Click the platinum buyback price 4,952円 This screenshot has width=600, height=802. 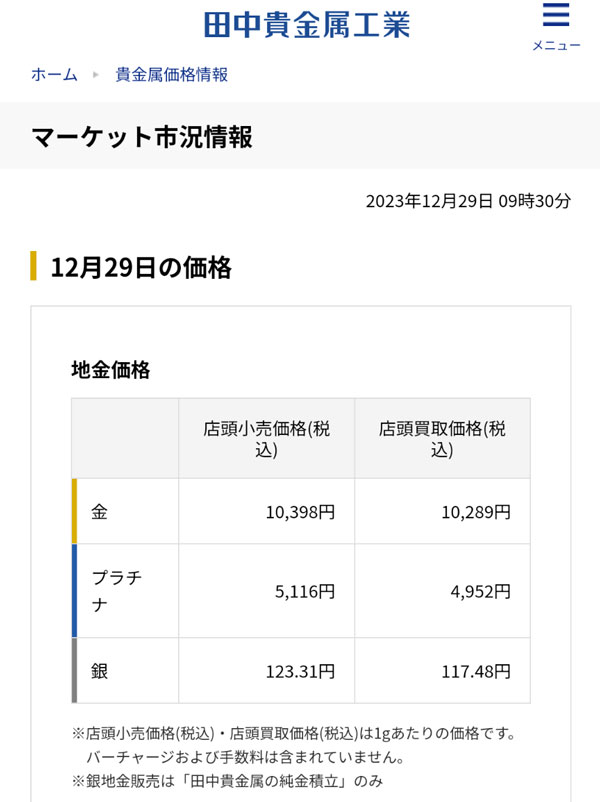click(480, 591)
